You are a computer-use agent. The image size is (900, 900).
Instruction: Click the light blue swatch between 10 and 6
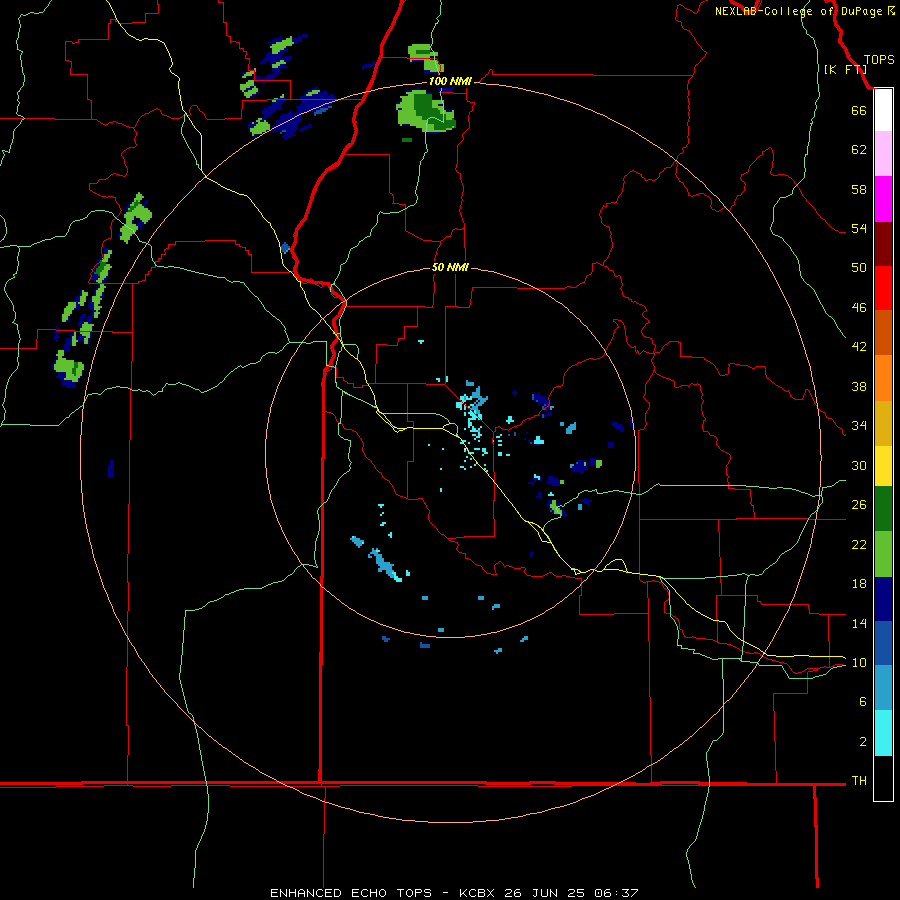pyautogui.click(x=883, y=688)
